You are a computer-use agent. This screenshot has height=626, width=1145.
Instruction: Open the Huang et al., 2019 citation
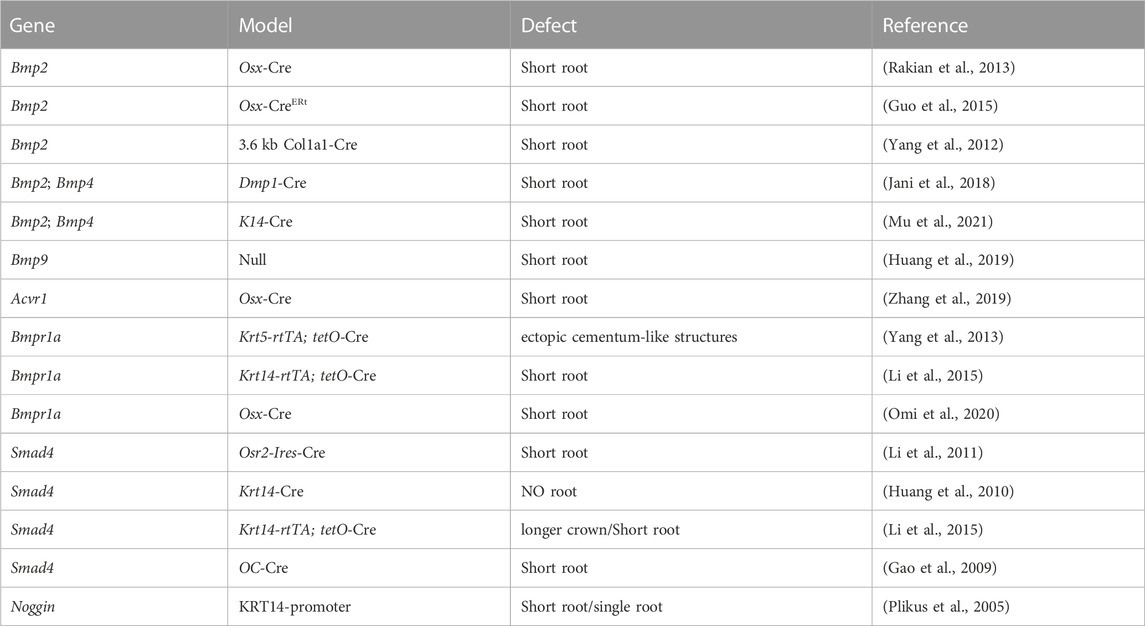(x=948, y=259)
